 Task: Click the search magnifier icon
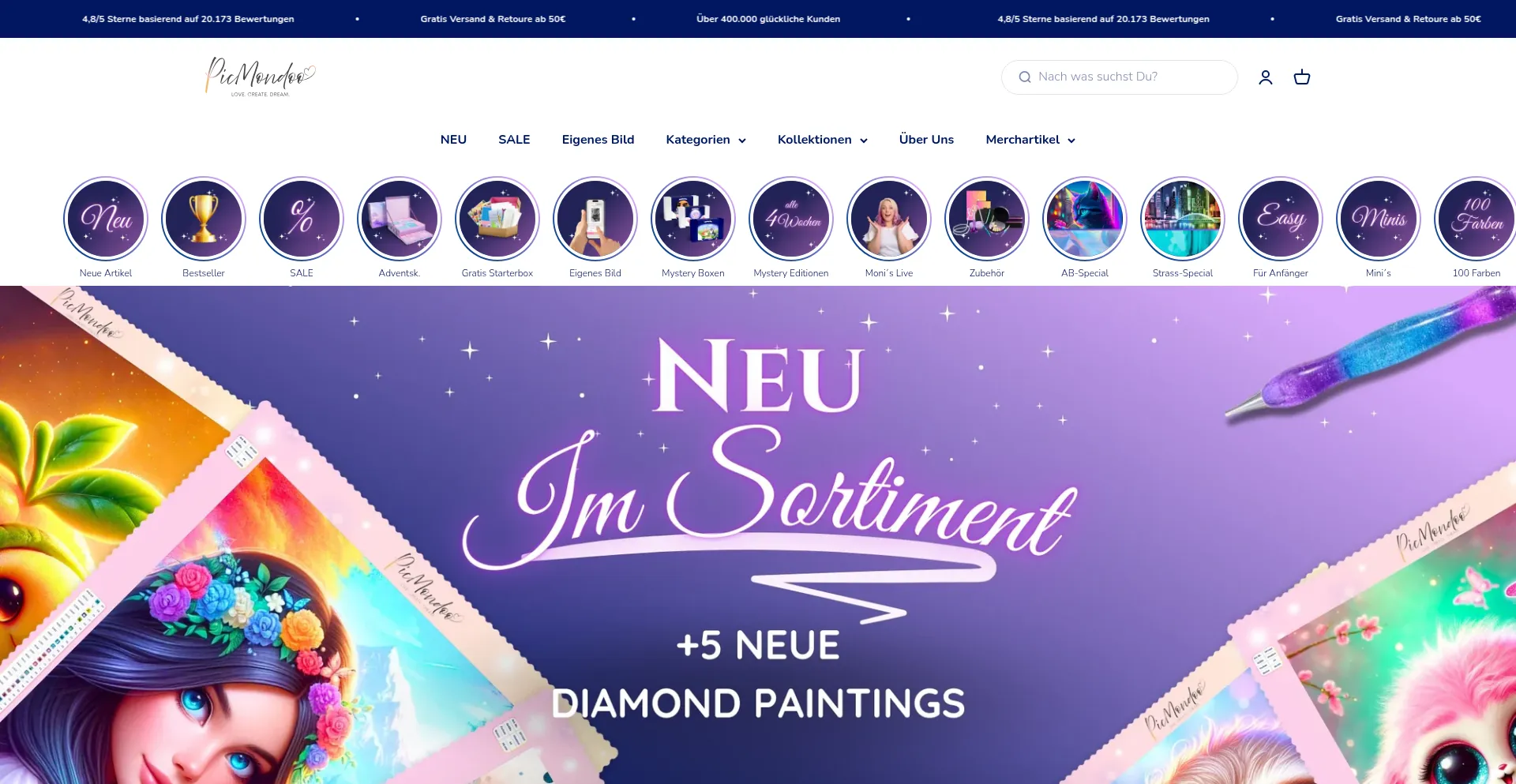[x=1025, y=77]
